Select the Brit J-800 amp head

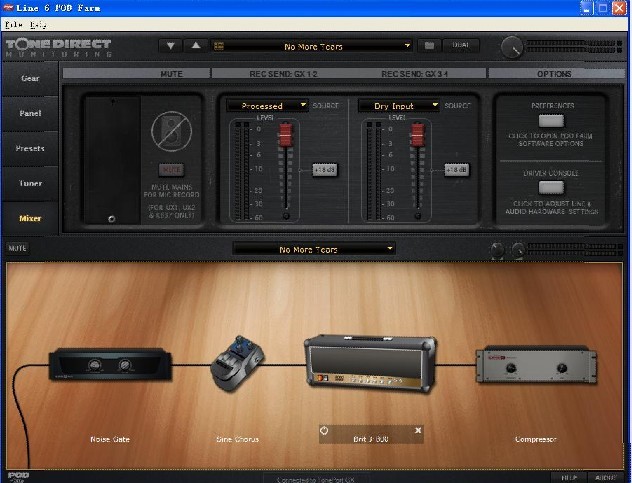[x=370, y=364]
